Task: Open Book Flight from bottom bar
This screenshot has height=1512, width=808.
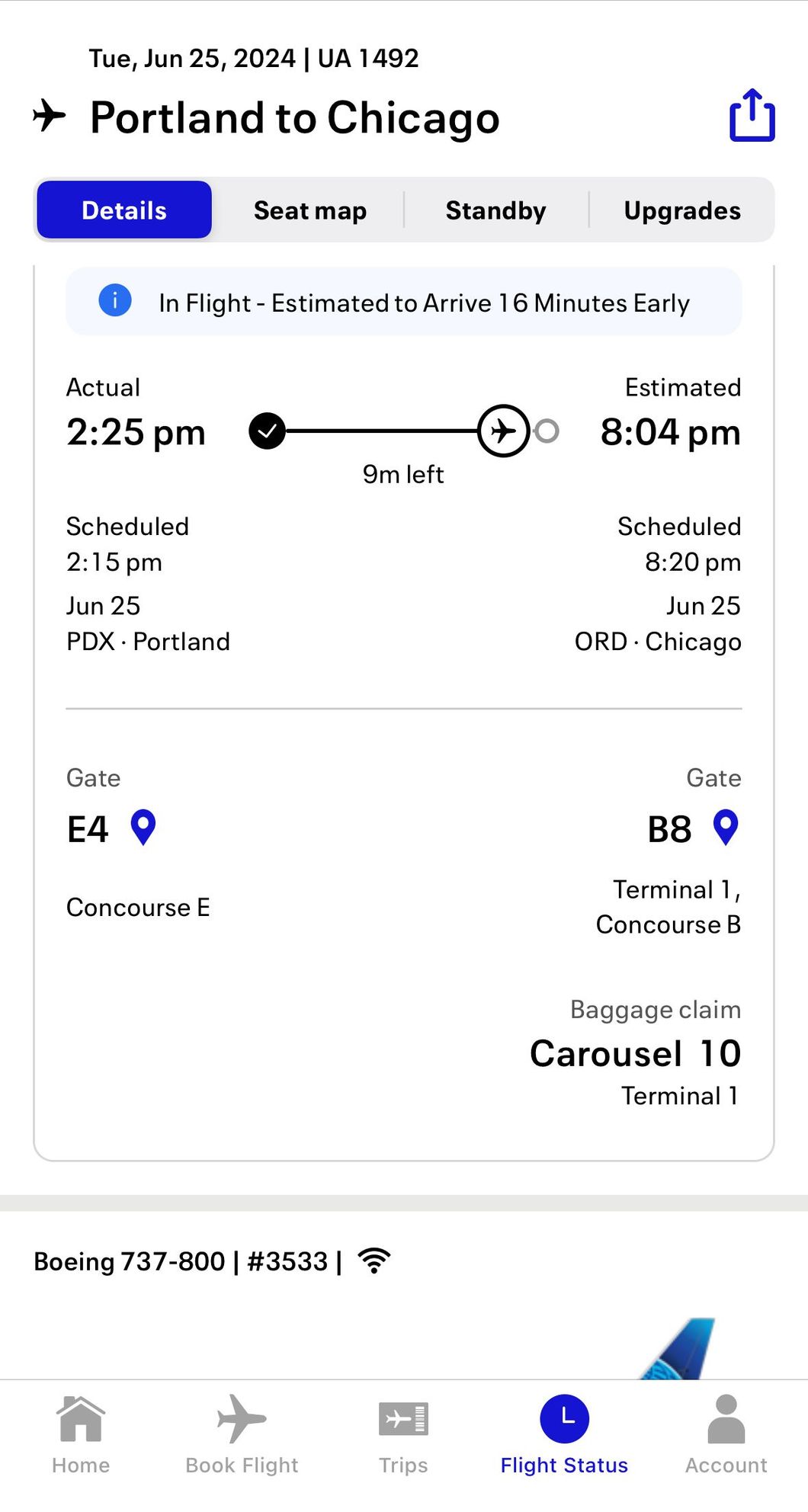Action: [242, 1434]
